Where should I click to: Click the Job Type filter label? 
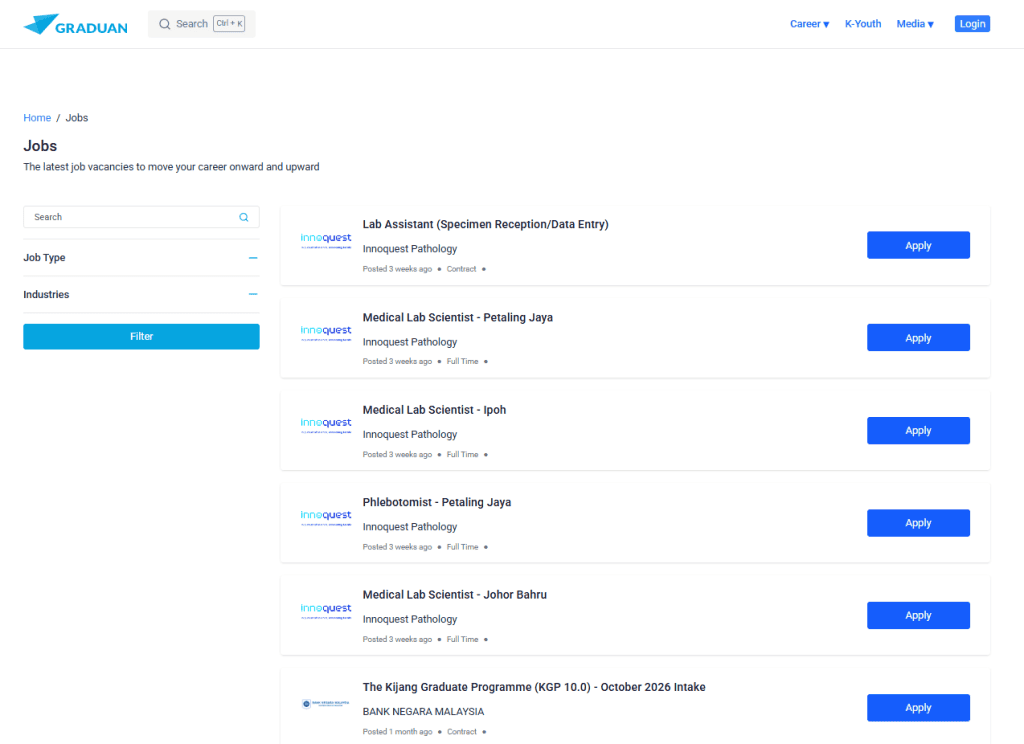point(44,258)
